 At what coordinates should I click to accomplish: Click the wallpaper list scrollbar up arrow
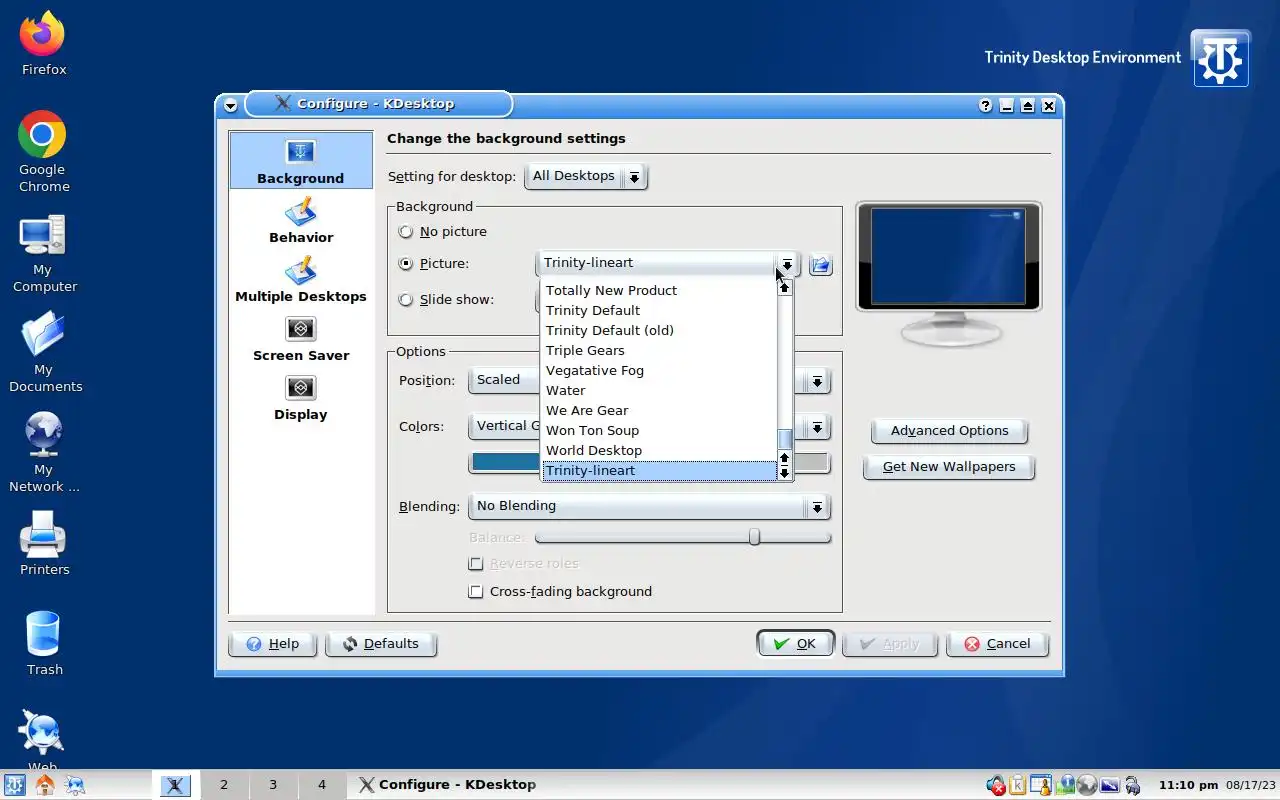click(785, 288)
